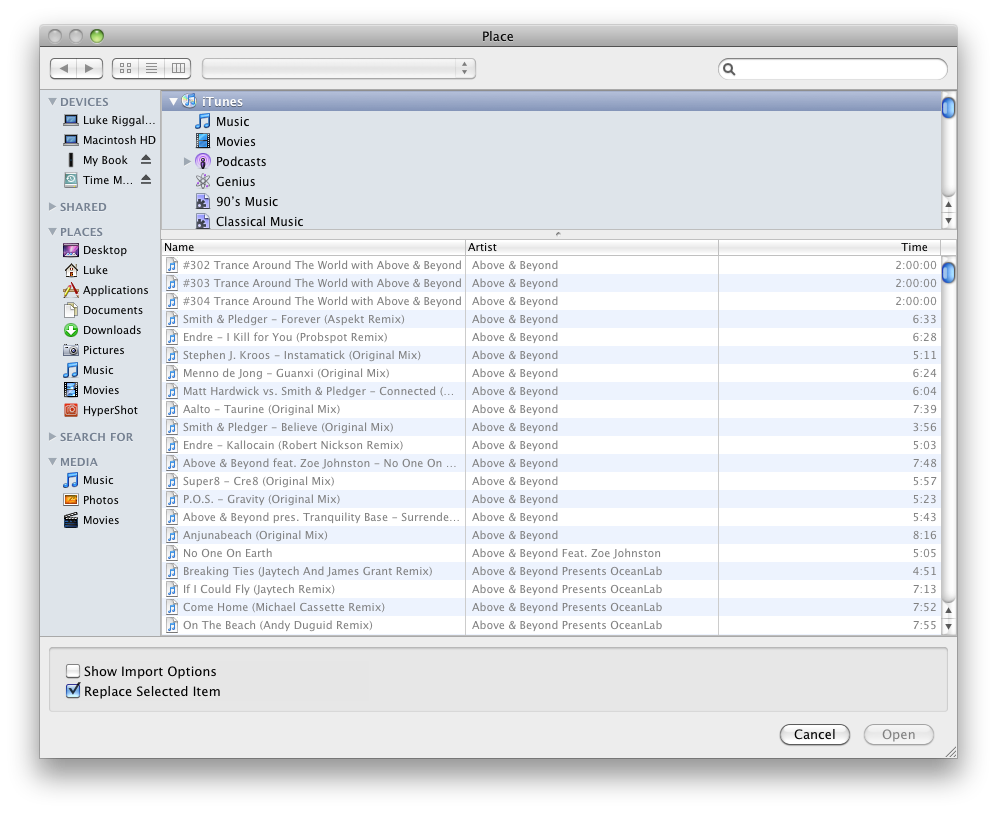Sort tracks by Time column
Image resolution: width=997 pixels, height=813 pixels.
coord(829,247)
